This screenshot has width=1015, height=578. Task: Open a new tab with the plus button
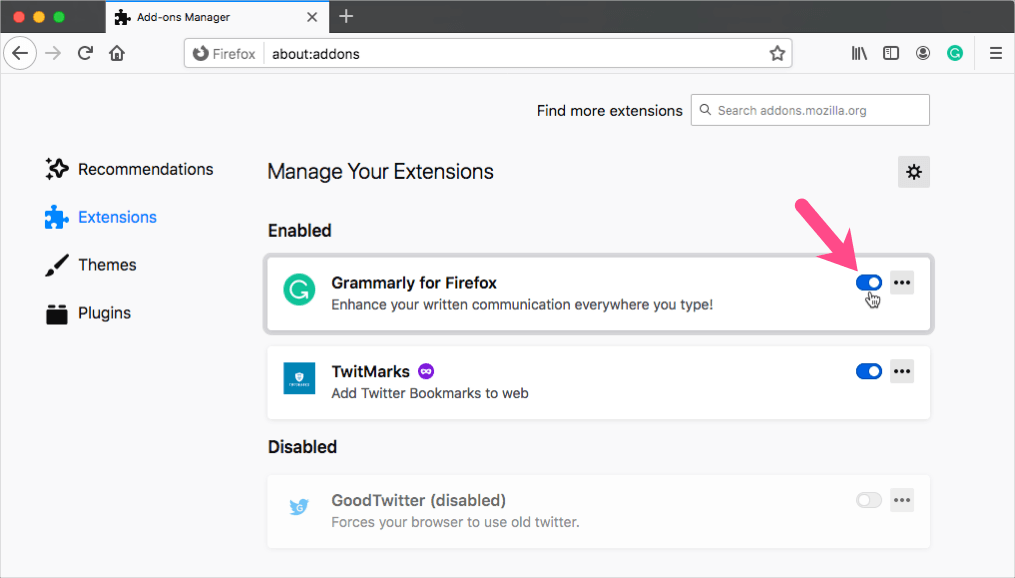(x=346, y=16)
